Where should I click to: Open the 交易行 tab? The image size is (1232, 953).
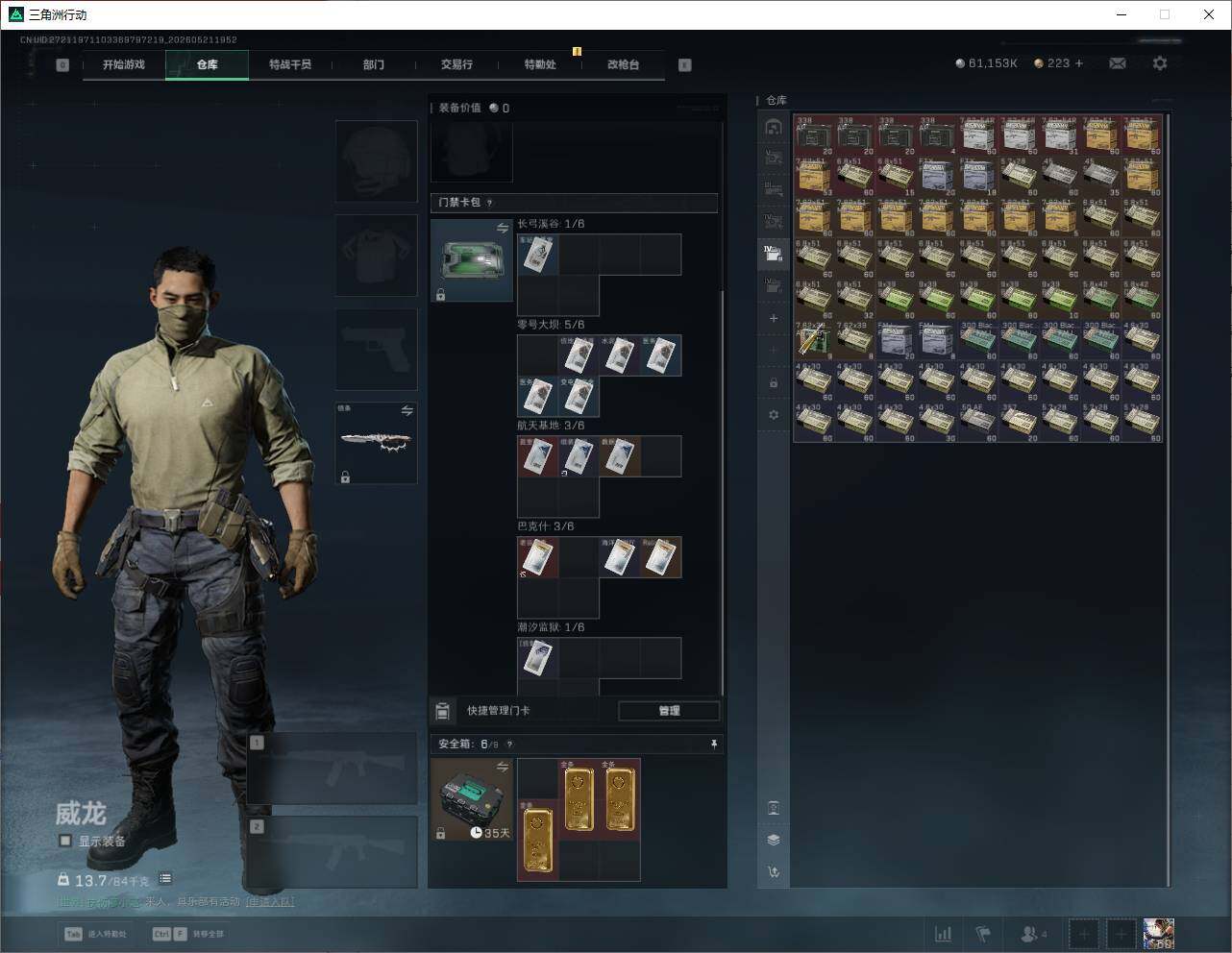(x=456, y=64)
